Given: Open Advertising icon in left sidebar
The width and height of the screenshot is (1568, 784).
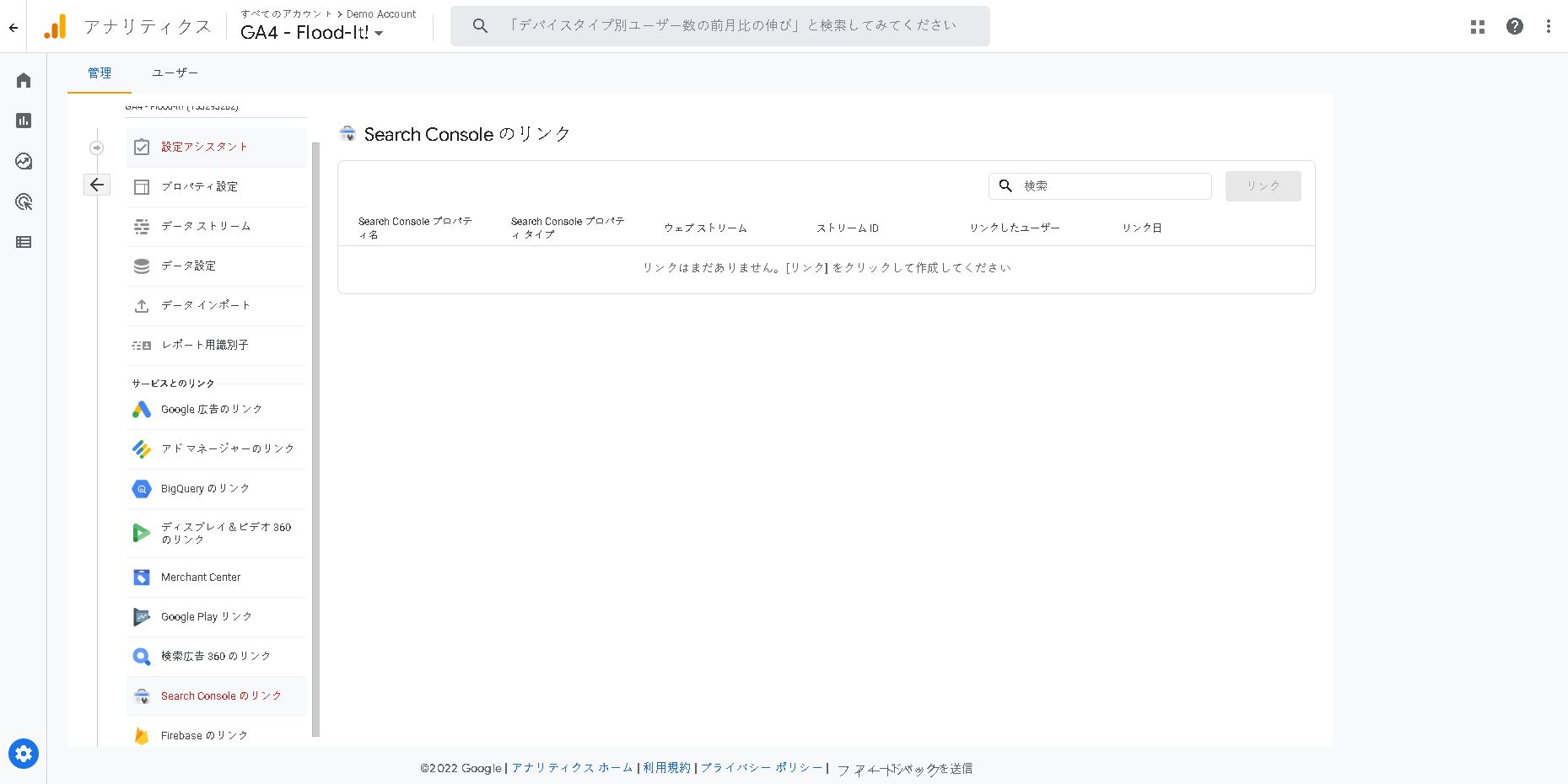Looking at the screenshot, I should [x=24, y=201].
